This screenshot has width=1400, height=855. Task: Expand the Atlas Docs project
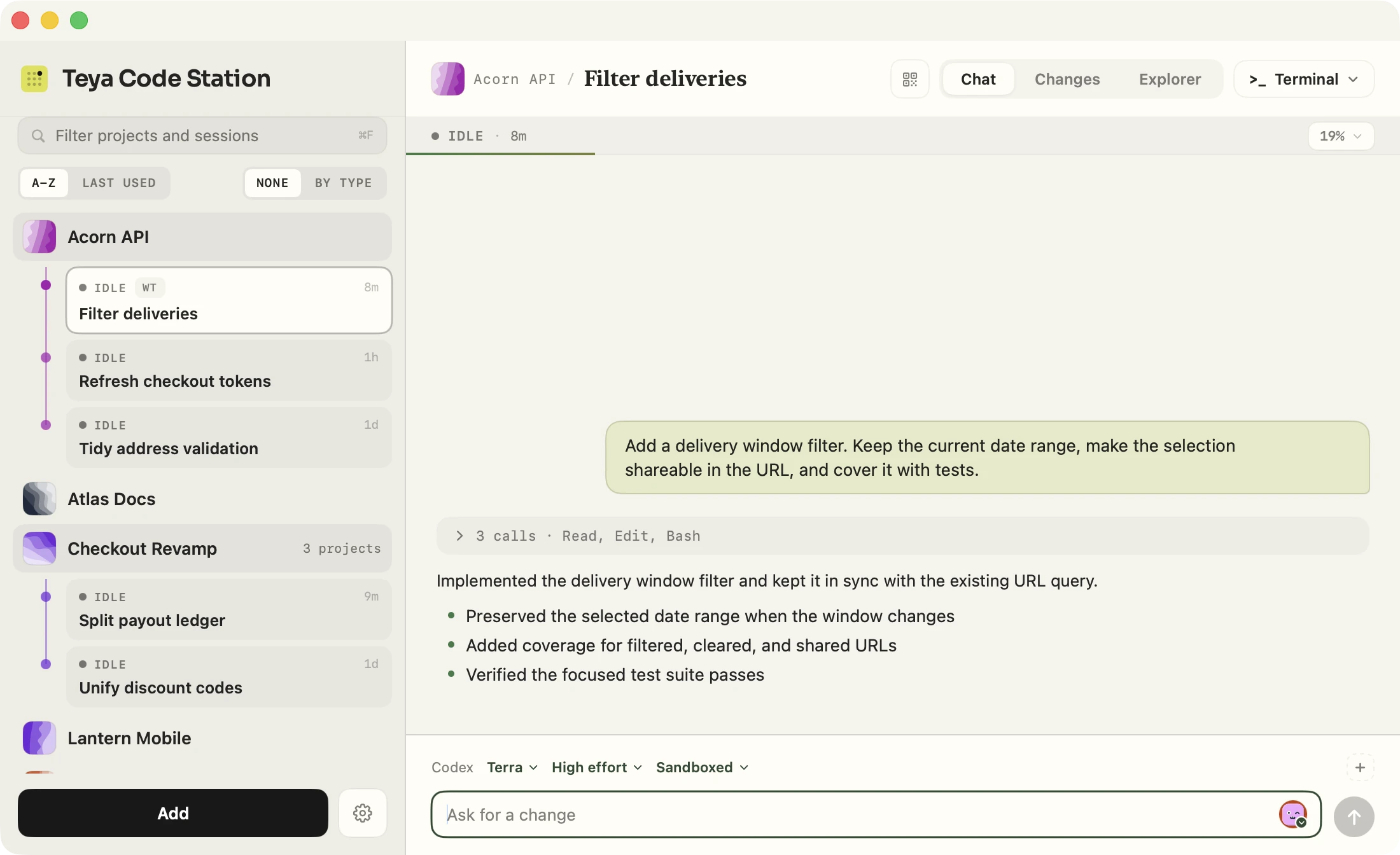(x=202, y=499)
